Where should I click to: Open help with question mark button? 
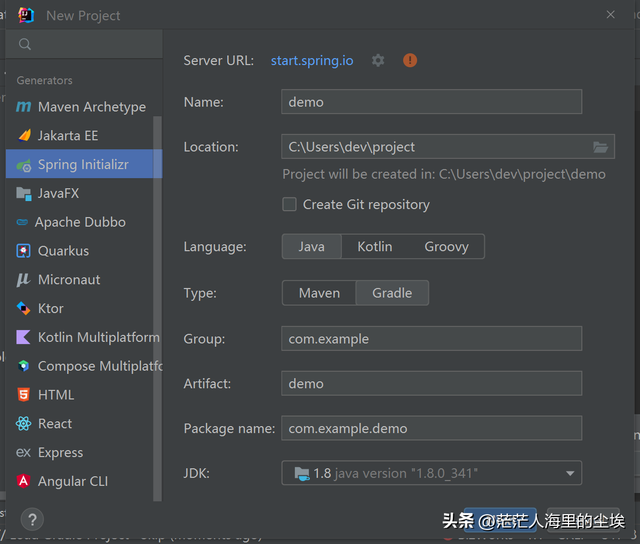pos(32,520)
